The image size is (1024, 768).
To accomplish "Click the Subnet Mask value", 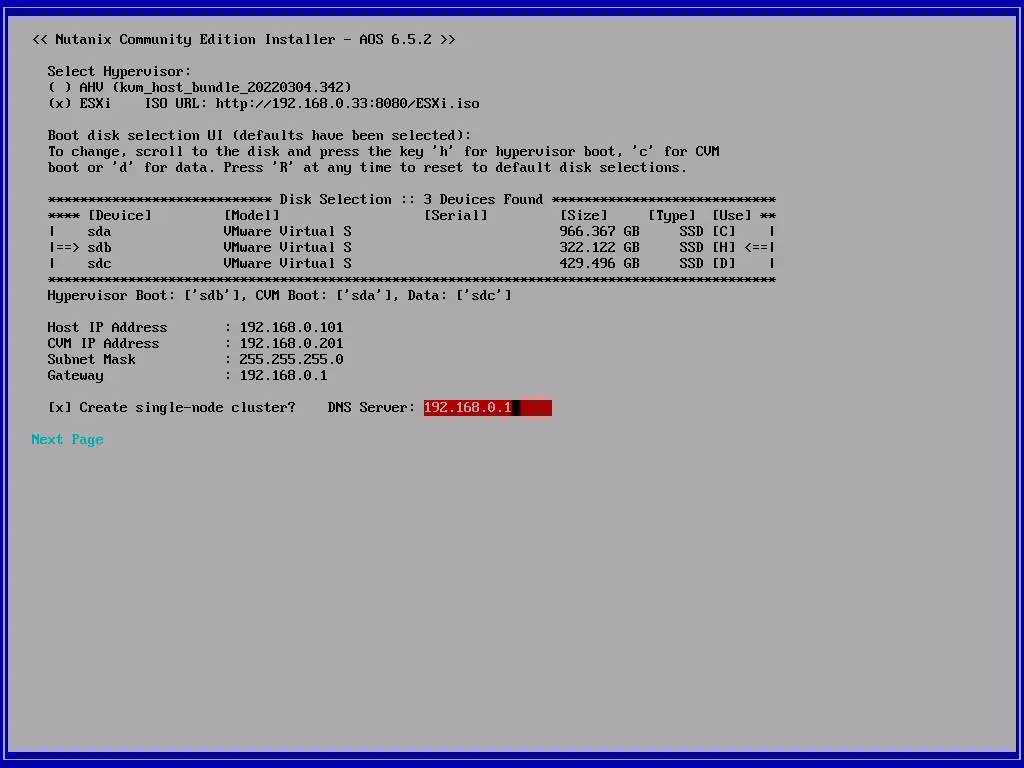I will tap(291, 359).
